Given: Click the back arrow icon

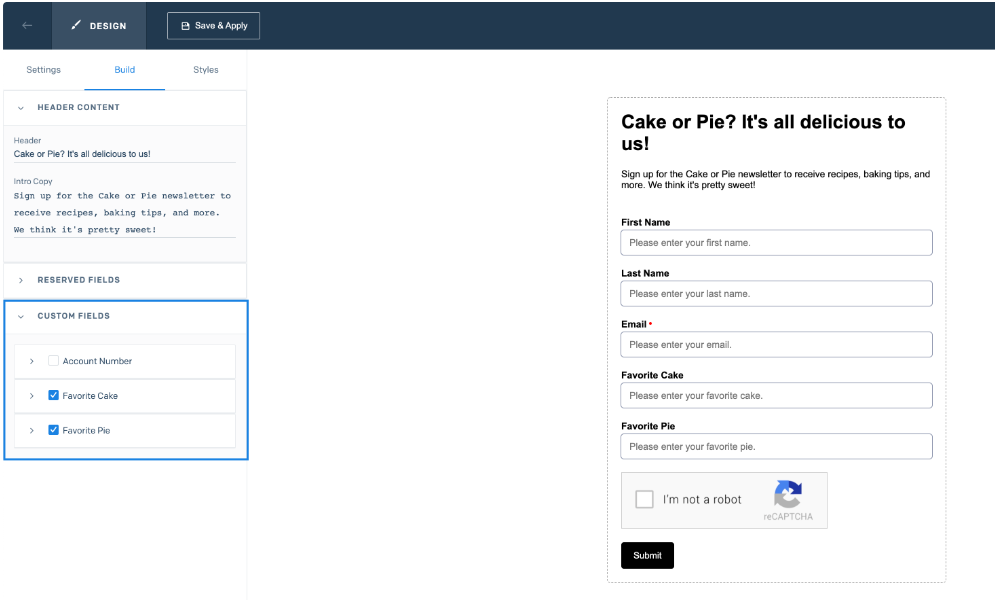Looking at the screenshot, I should point(27,25).
